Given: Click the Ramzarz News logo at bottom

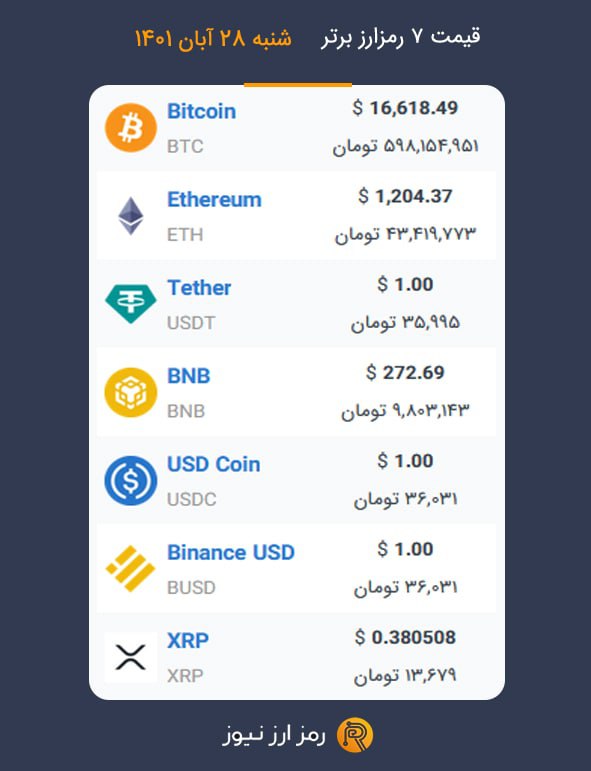Looking at the screenshot, I should 355,735.
